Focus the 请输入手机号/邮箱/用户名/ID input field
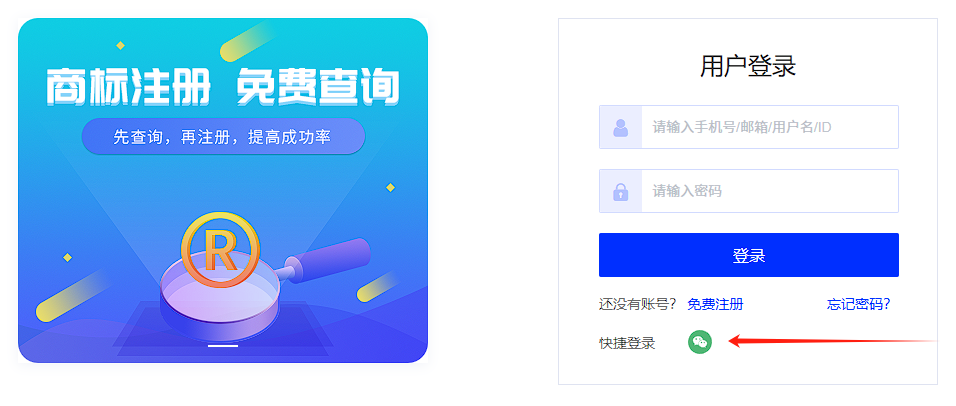Viewport: 956px width, 406px height. 749,127
